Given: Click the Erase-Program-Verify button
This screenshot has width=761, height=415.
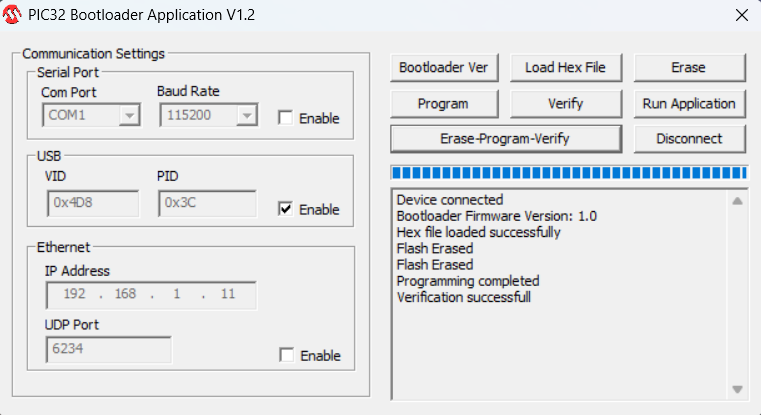Looking at the screenshot, I should point(505,138).
